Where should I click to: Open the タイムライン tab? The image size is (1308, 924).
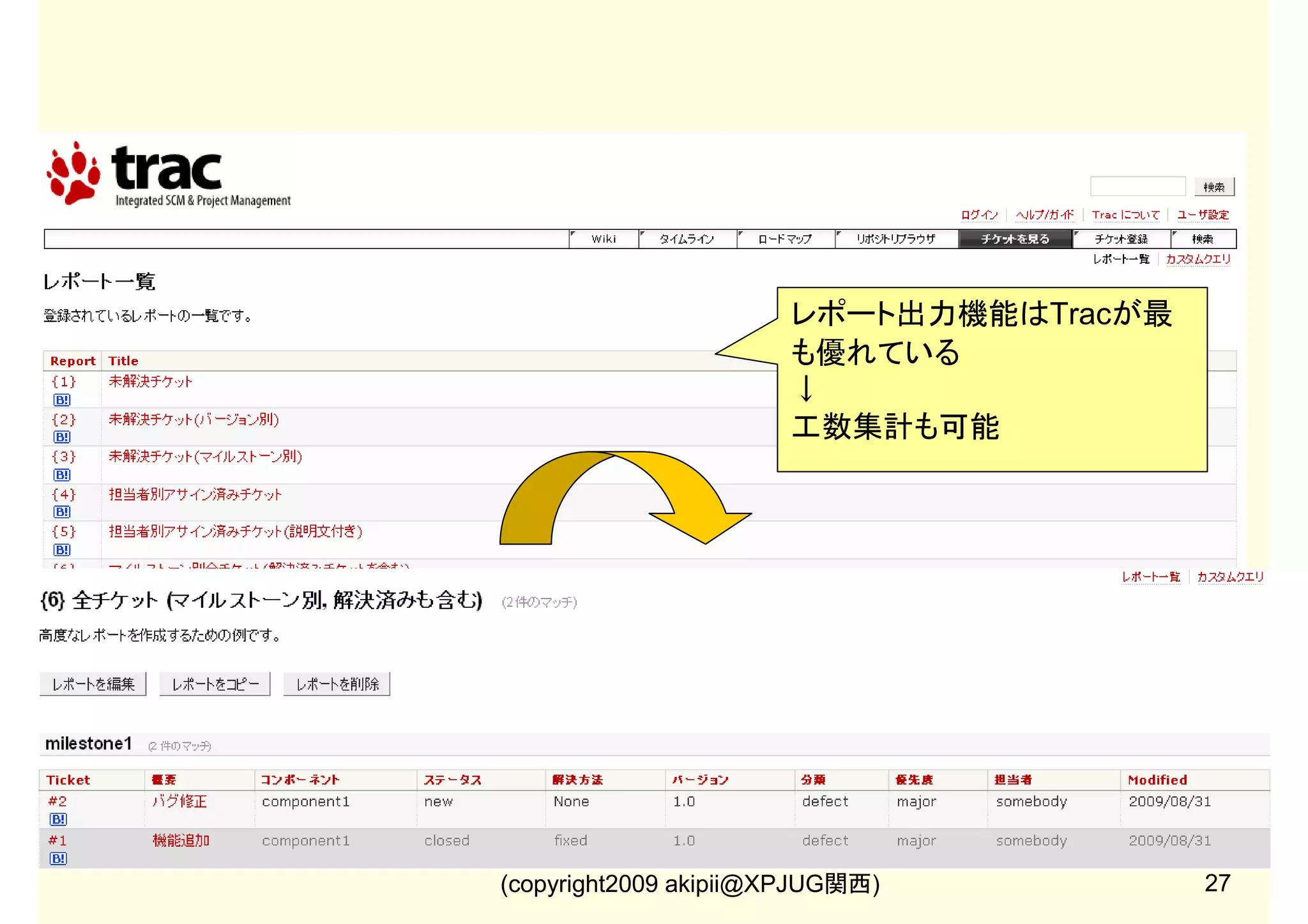pos(687,239)
